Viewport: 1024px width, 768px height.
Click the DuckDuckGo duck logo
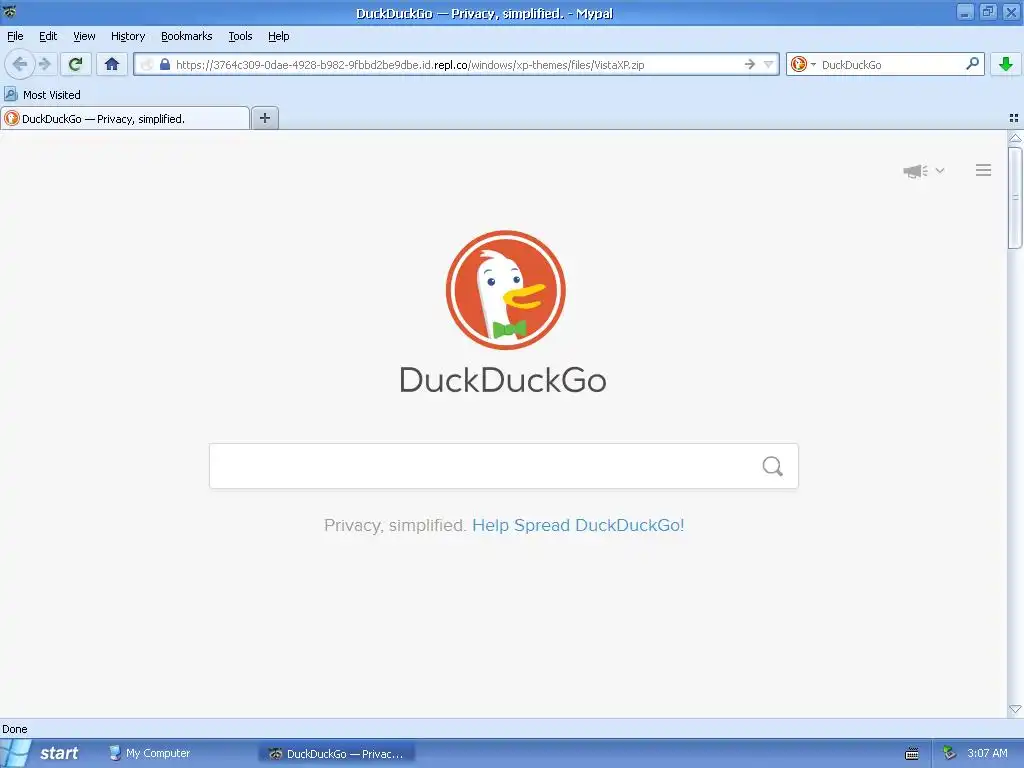point(505,290)
